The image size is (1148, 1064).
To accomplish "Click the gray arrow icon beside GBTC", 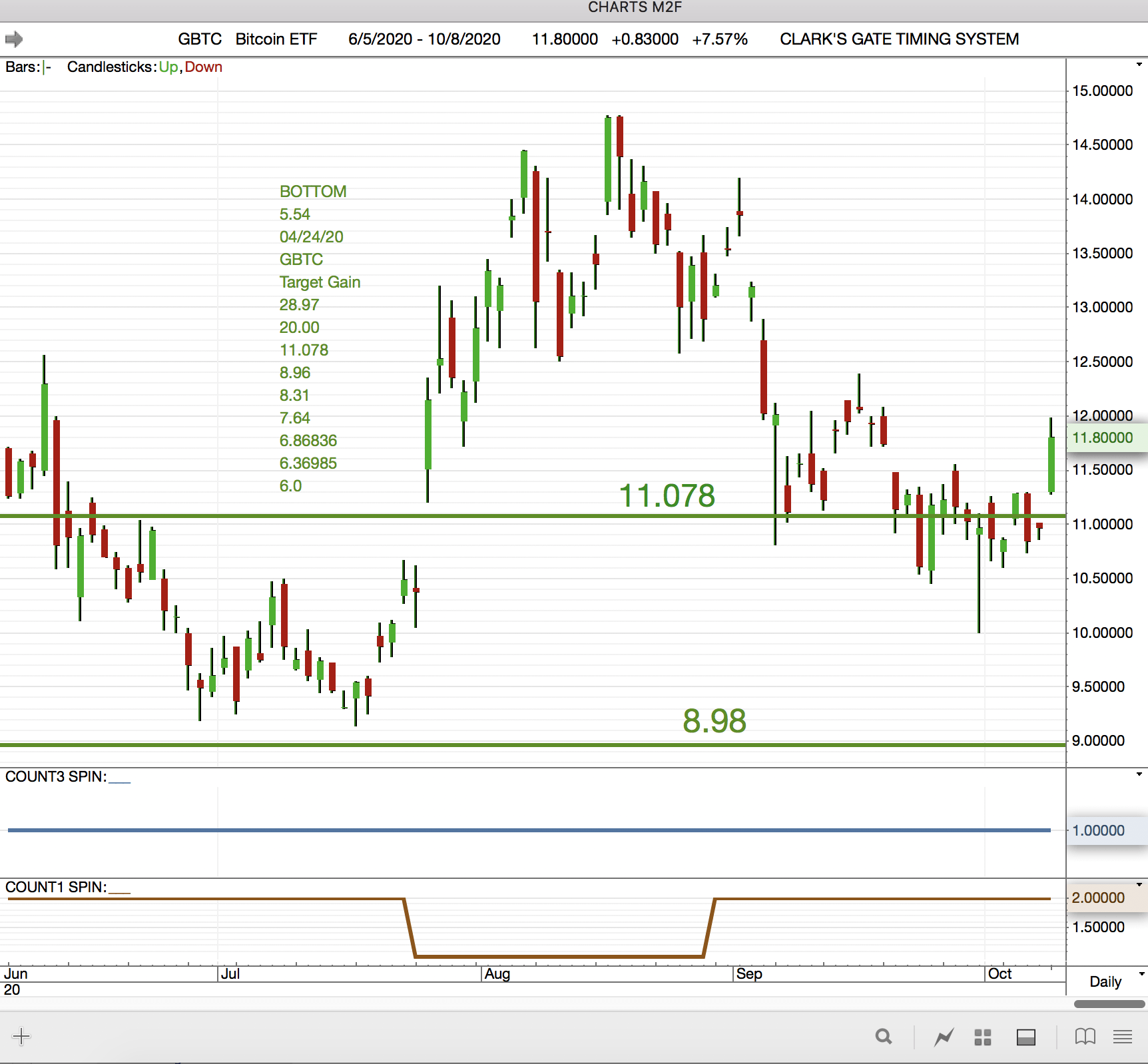I will (14, 39).
